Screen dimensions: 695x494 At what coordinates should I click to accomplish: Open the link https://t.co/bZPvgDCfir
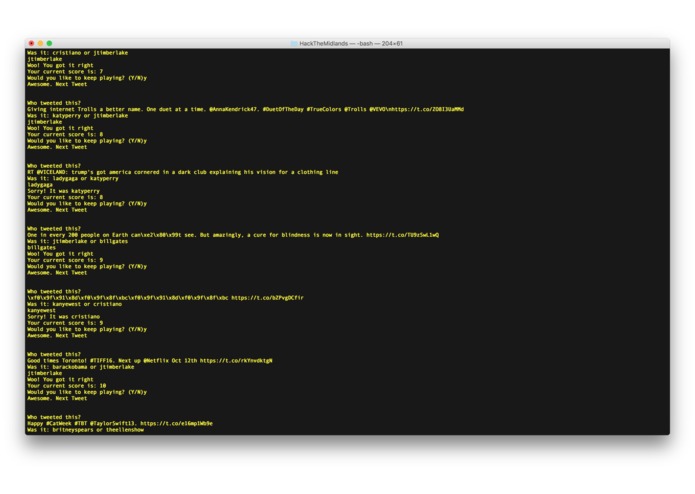tap(267, 298)
